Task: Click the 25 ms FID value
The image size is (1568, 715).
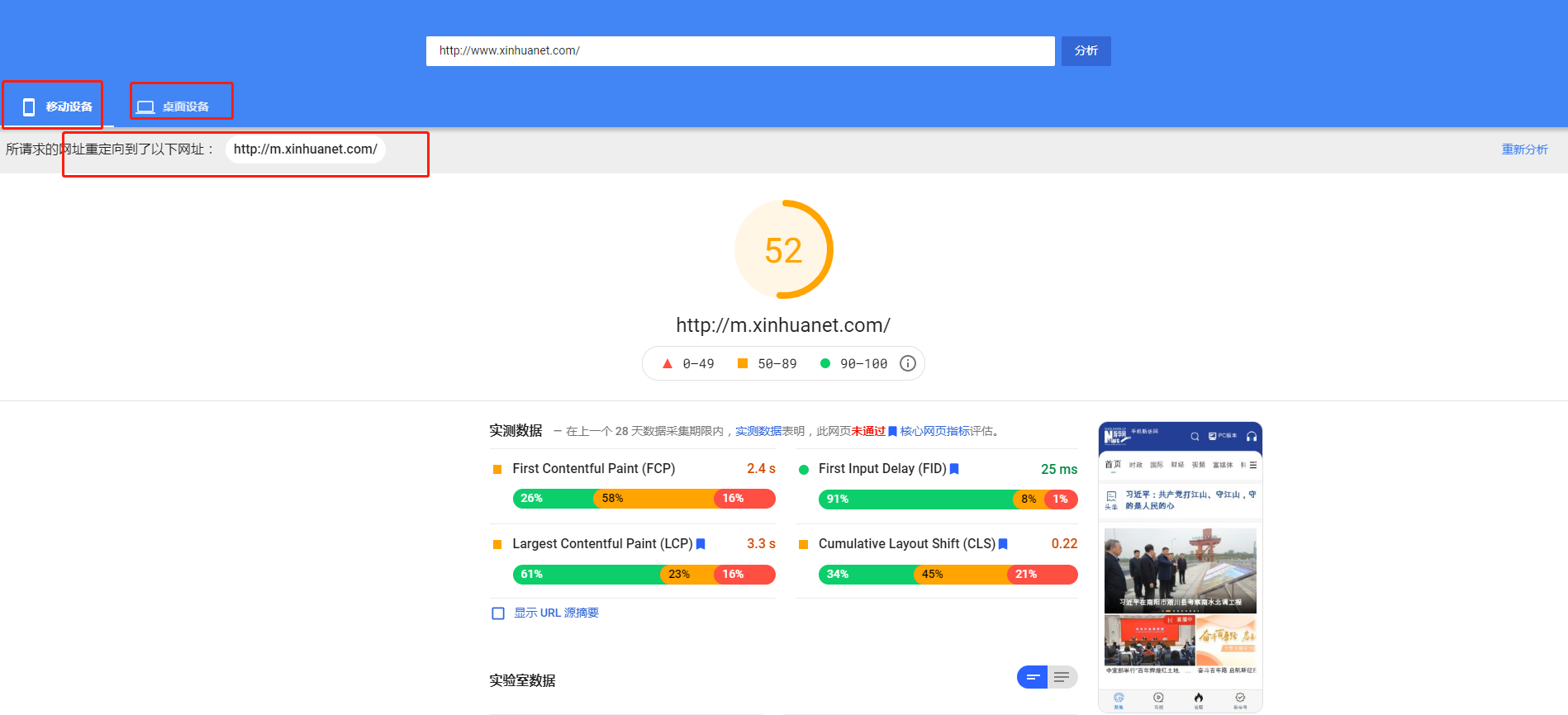Action: 1059,469
